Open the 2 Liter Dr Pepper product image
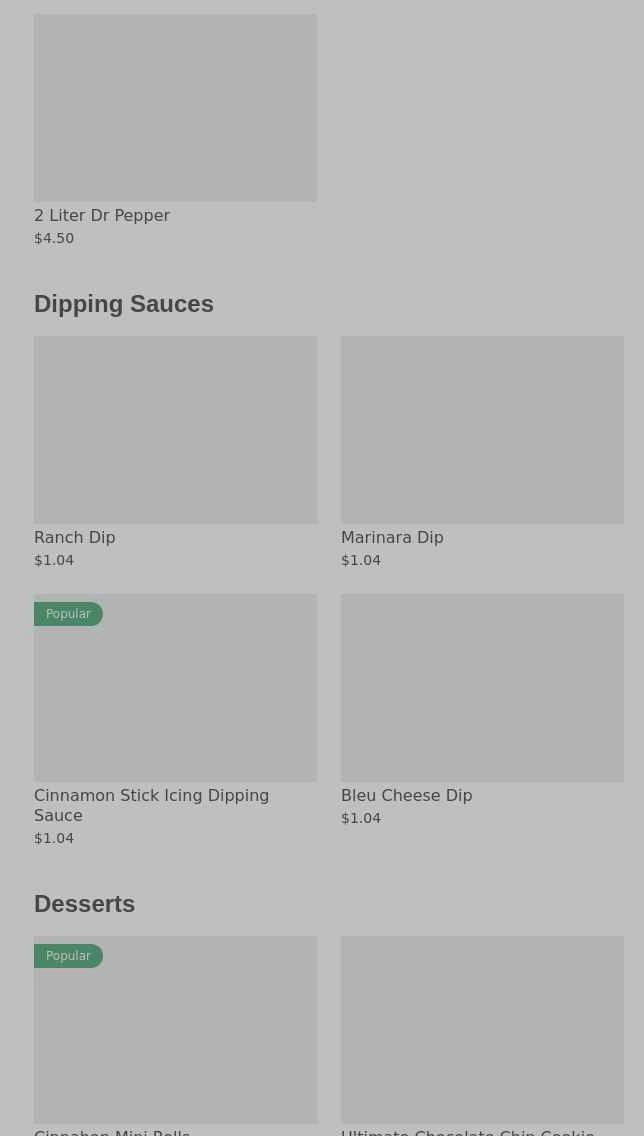Image resolution: width=644 pixels, height=1136 pixels. point(175,107)
